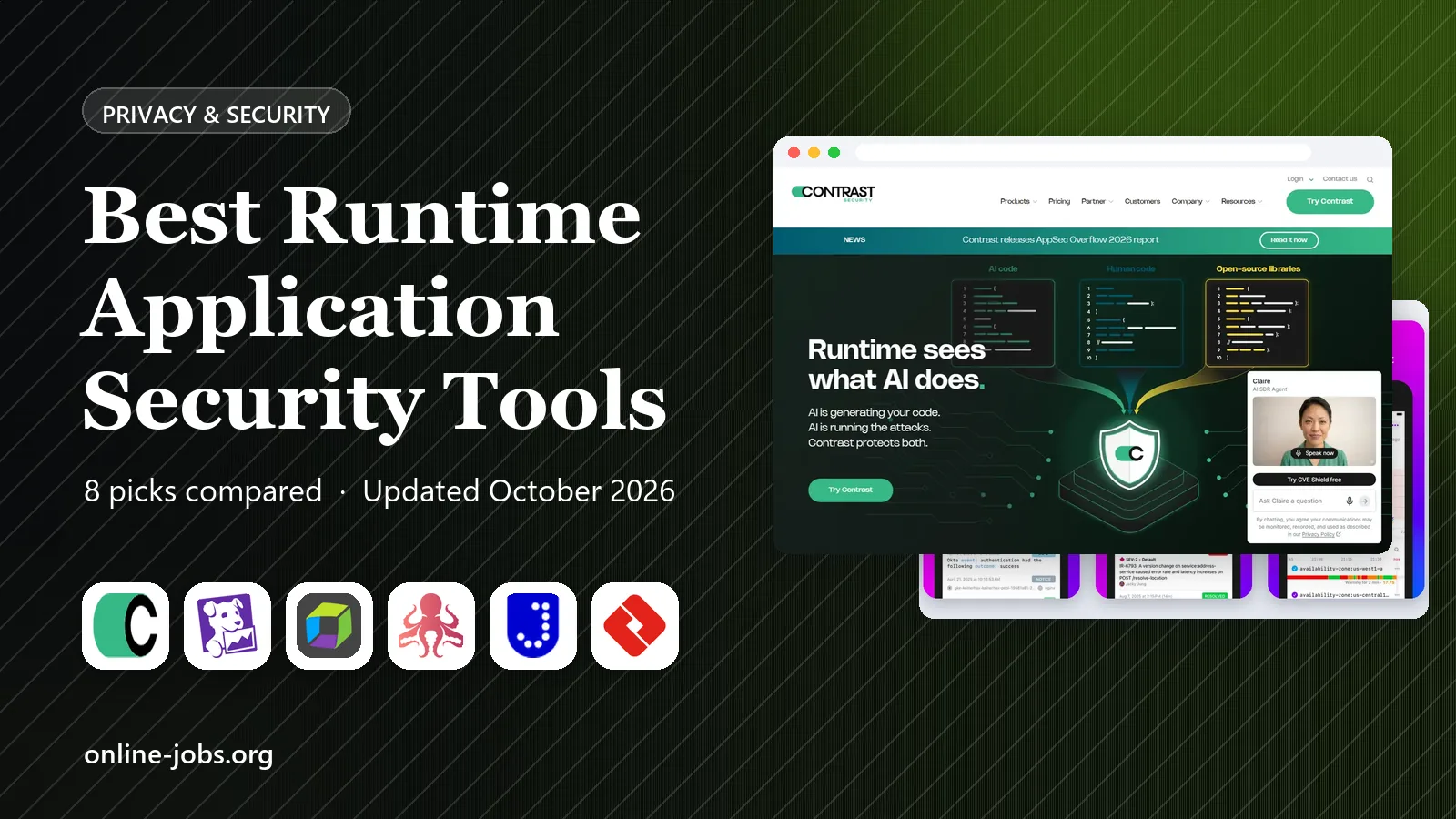
Task: Click the Read it now button
Action: [x=1289, y=240]
